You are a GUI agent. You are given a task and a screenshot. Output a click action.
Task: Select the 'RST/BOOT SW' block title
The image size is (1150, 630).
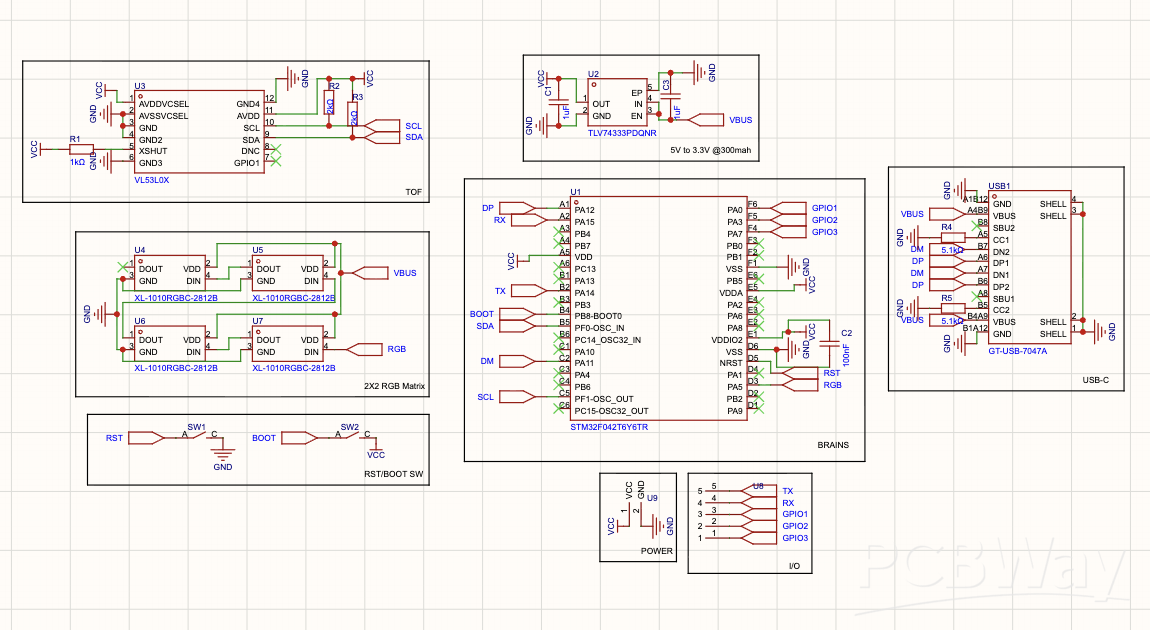[394, 474]
